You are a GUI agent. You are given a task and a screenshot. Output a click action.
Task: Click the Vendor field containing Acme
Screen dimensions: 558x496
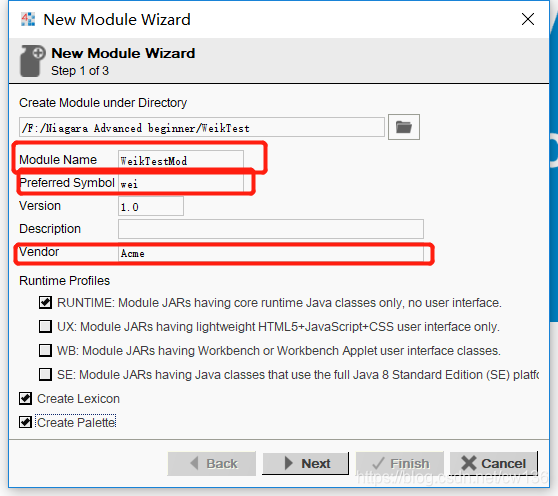(271, 253)
